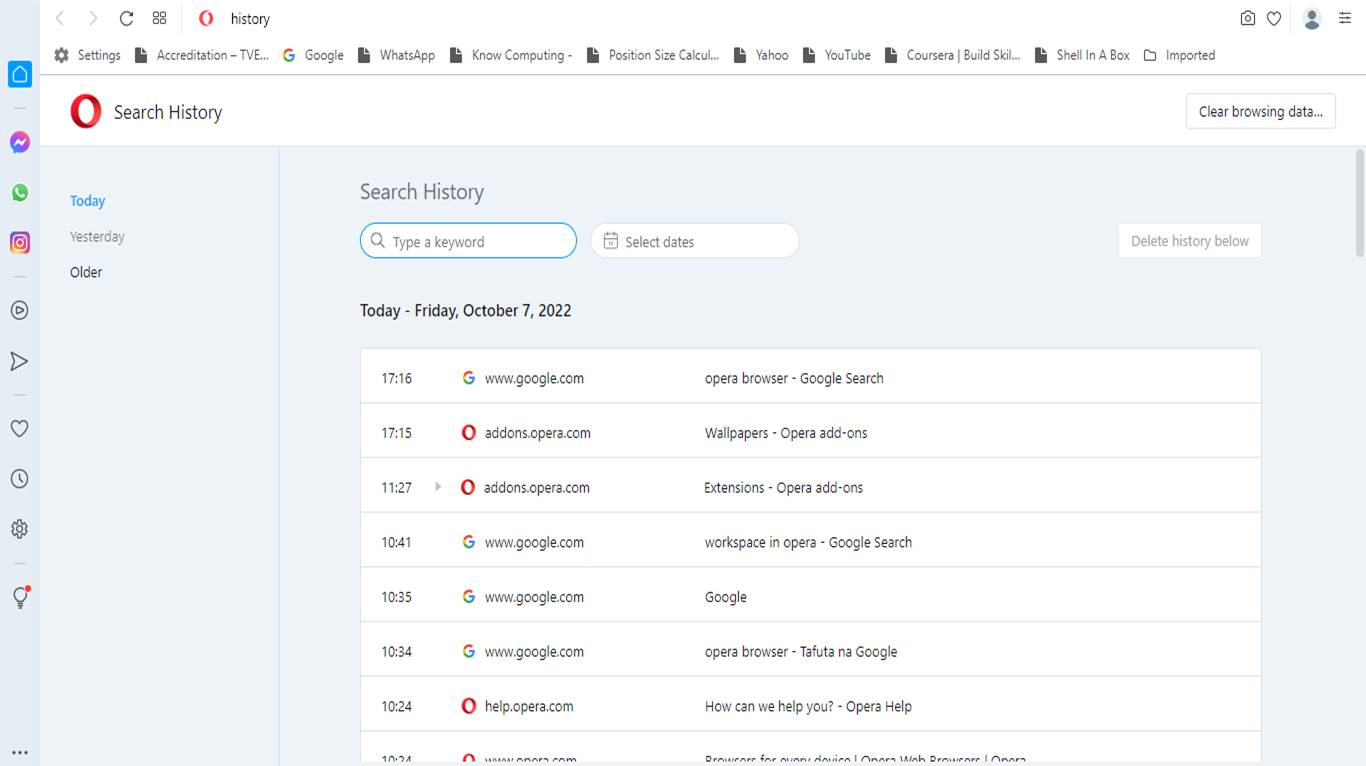Open the Select dates picker
The width and height of the screenshot is (1366, 766).
694,240
